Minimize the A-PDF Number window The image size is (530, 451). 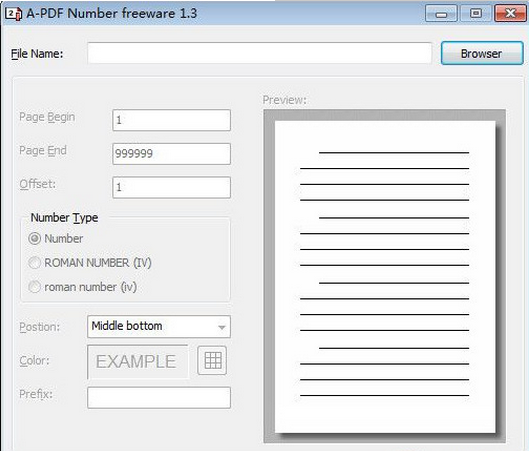(x=441, y=14)
